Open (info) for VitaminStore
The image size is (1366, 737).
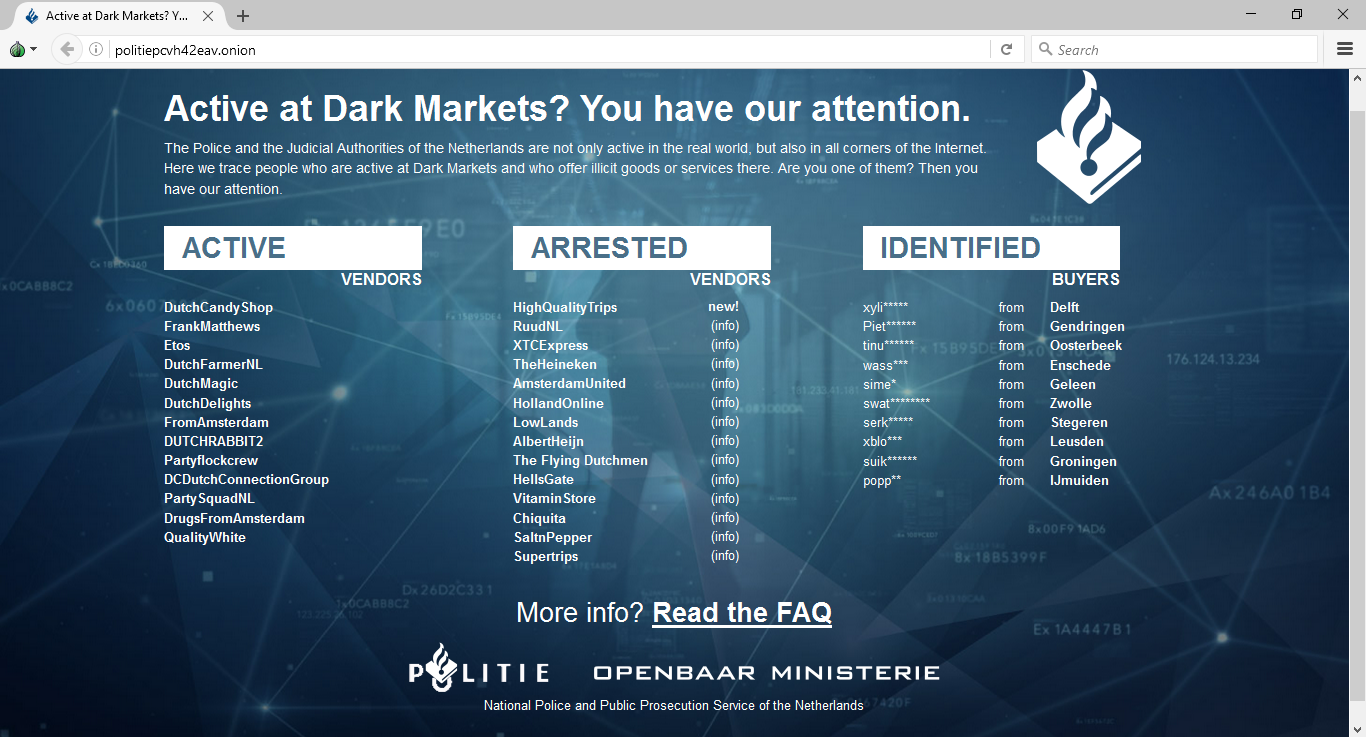(725, 498)
